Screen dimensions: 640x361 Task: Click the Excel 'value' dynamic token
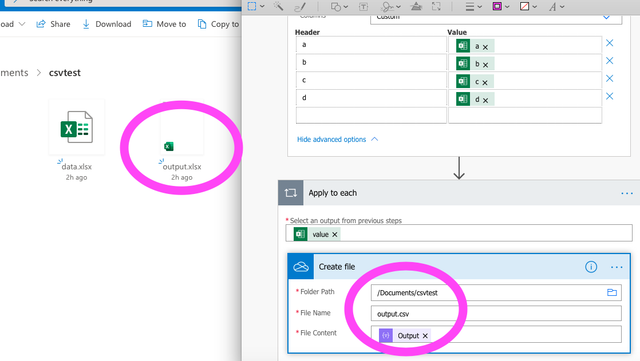pyautogui.click(x=316, y=234)
